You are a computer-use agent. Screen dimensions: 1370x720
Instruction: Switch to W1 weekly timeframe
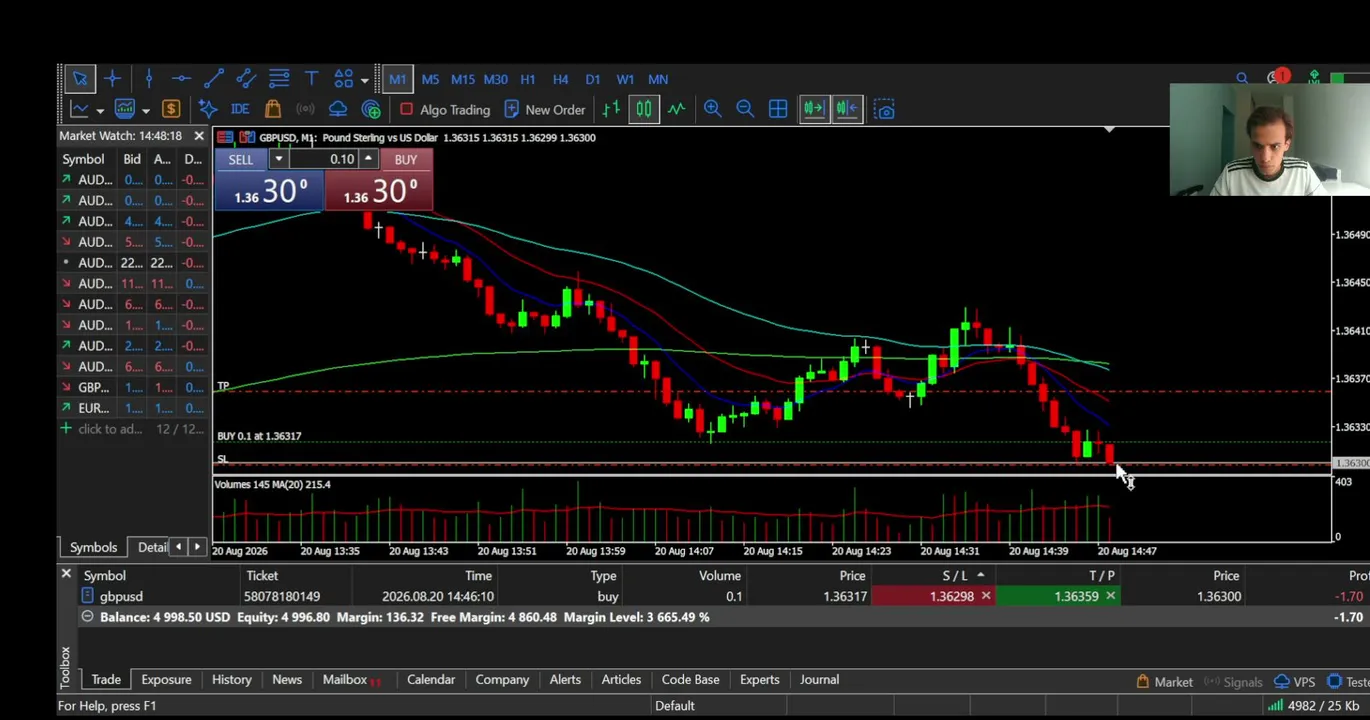625,79
